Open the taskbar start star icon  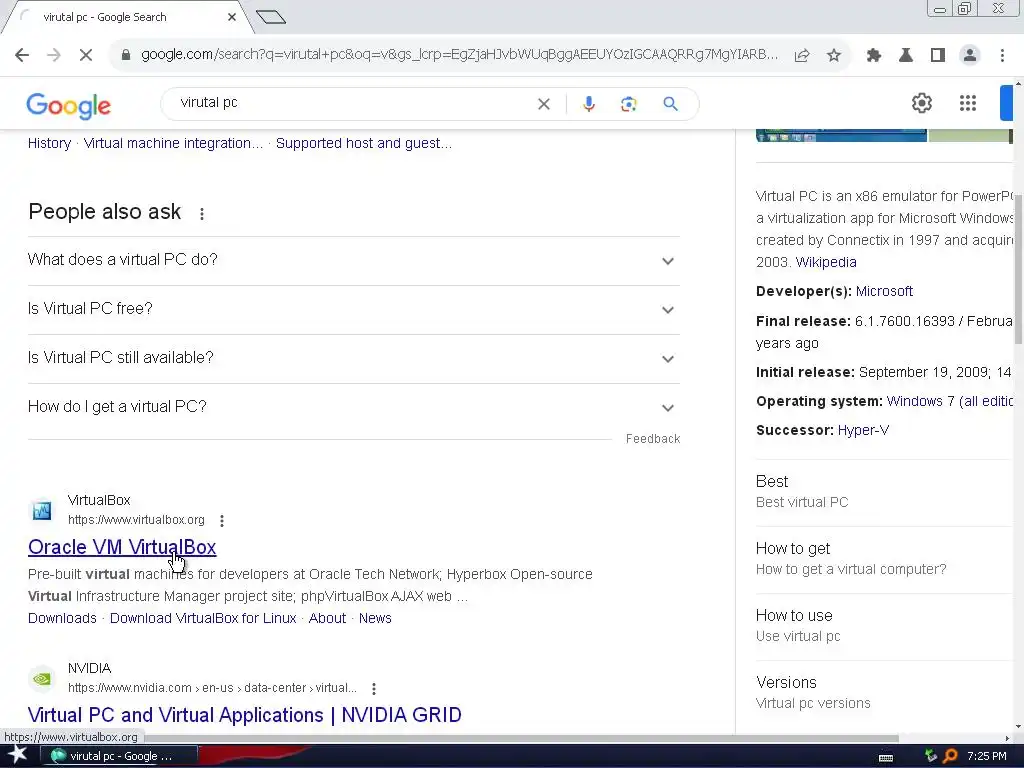coord(18,755)
